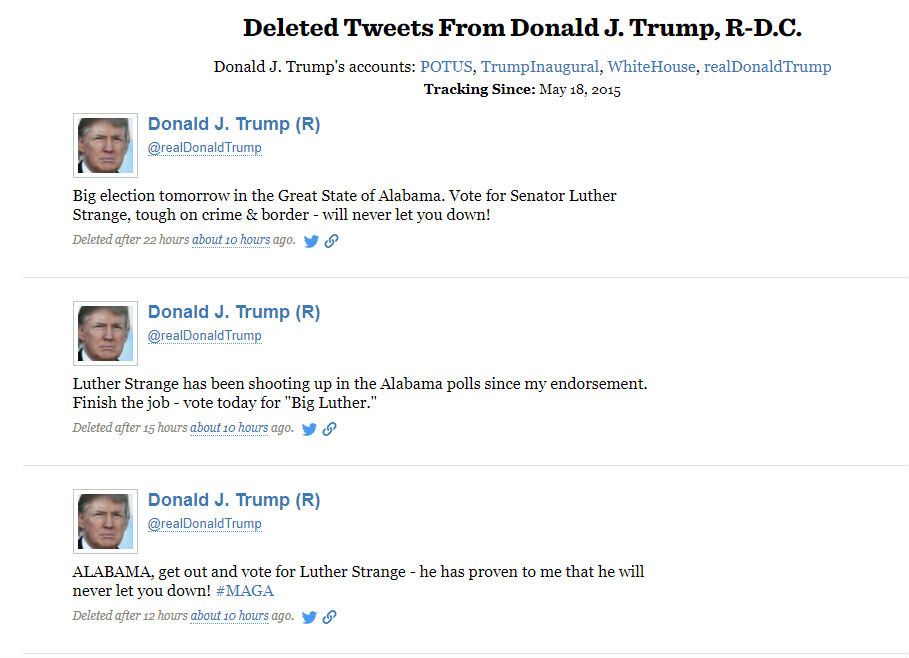
Task: Click the Twitter bird icon on the #MAGA tweet
Action: coord(310,616)
